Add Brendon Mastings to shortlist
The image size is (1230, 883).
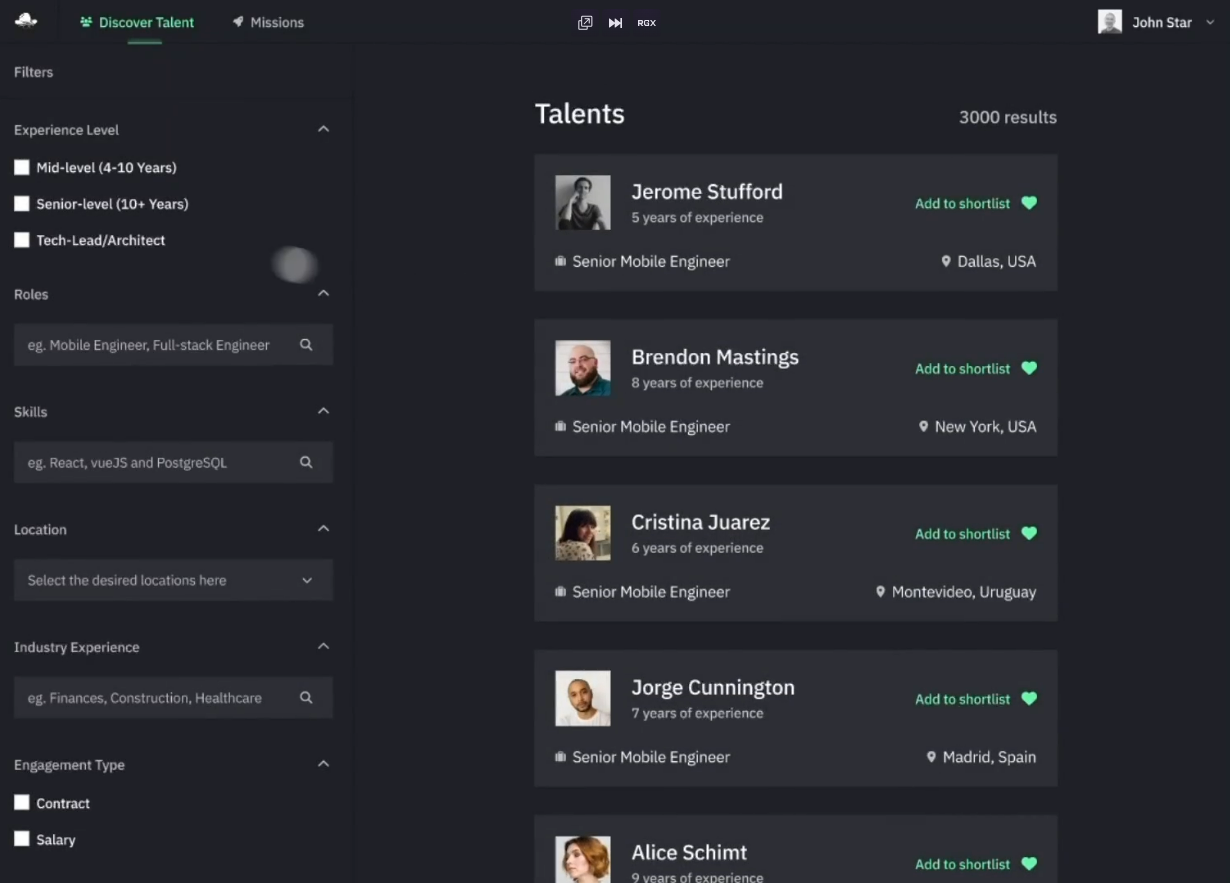pyautogui.click(x=963, y=369)
